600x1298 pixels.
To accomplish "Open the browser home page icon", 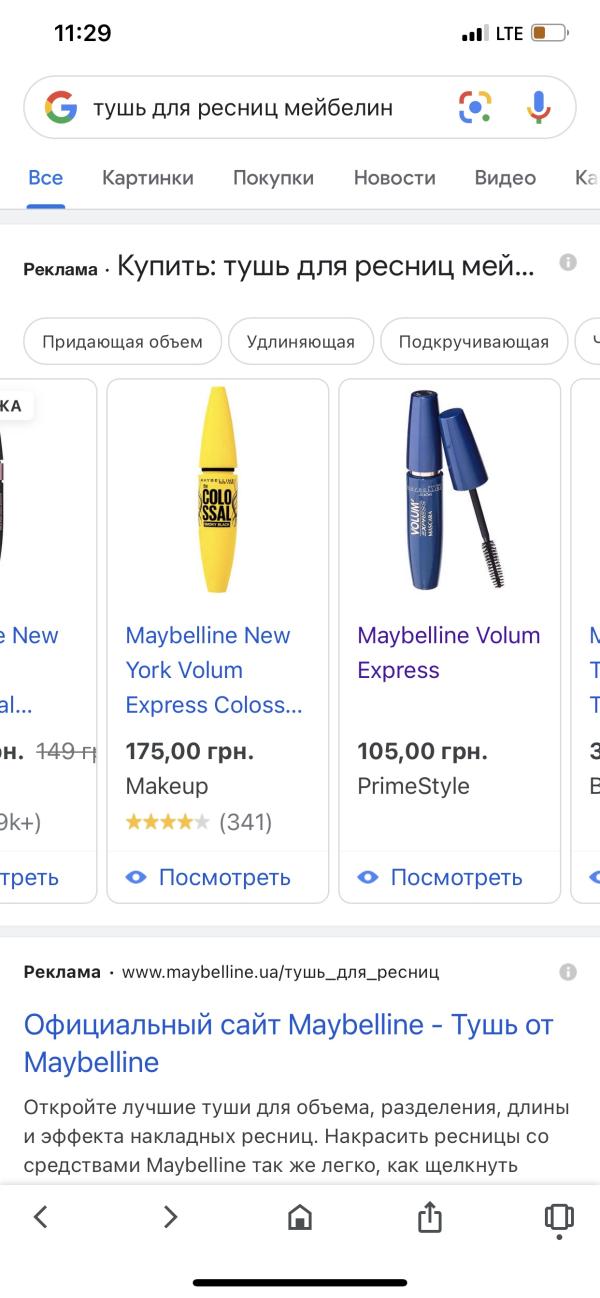I will pos(299,1216).
